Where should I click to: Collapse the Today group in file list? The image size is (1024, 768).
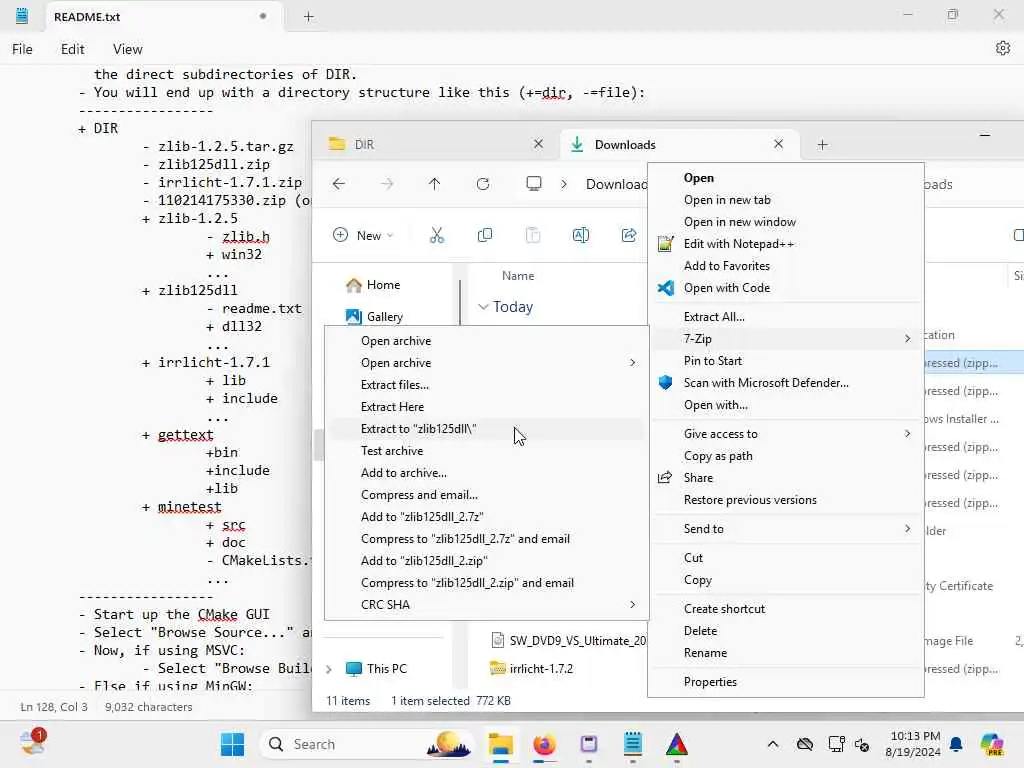click(x=483, y=306)
